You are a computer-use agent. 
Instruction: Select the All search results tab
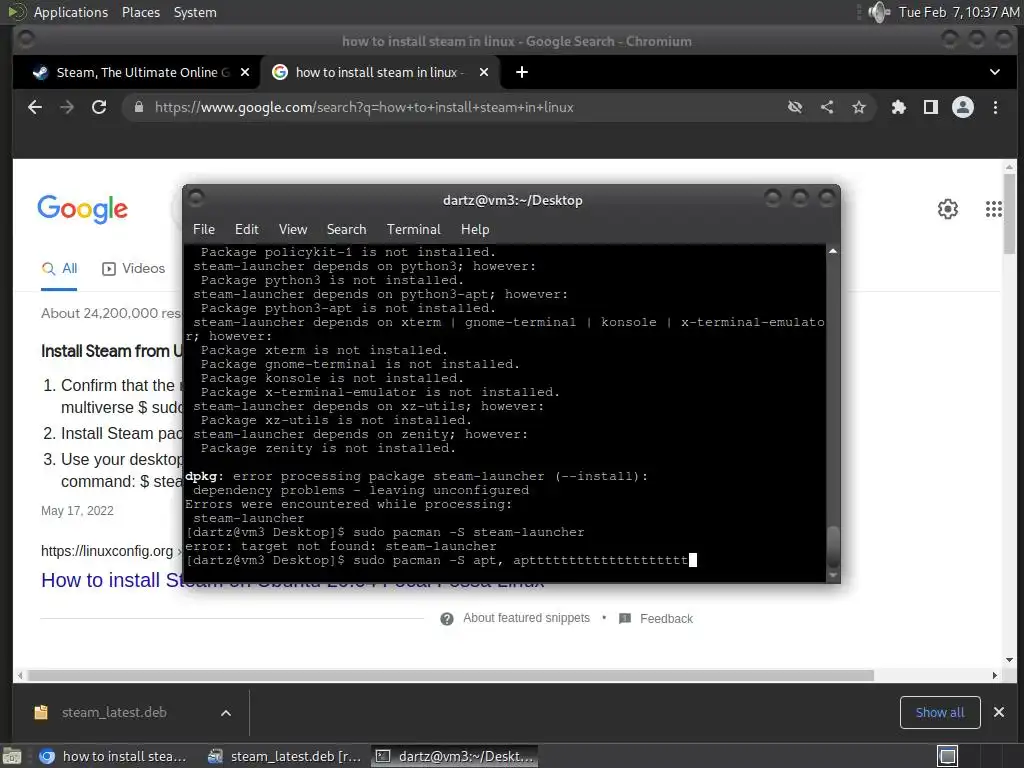point(59,268)
